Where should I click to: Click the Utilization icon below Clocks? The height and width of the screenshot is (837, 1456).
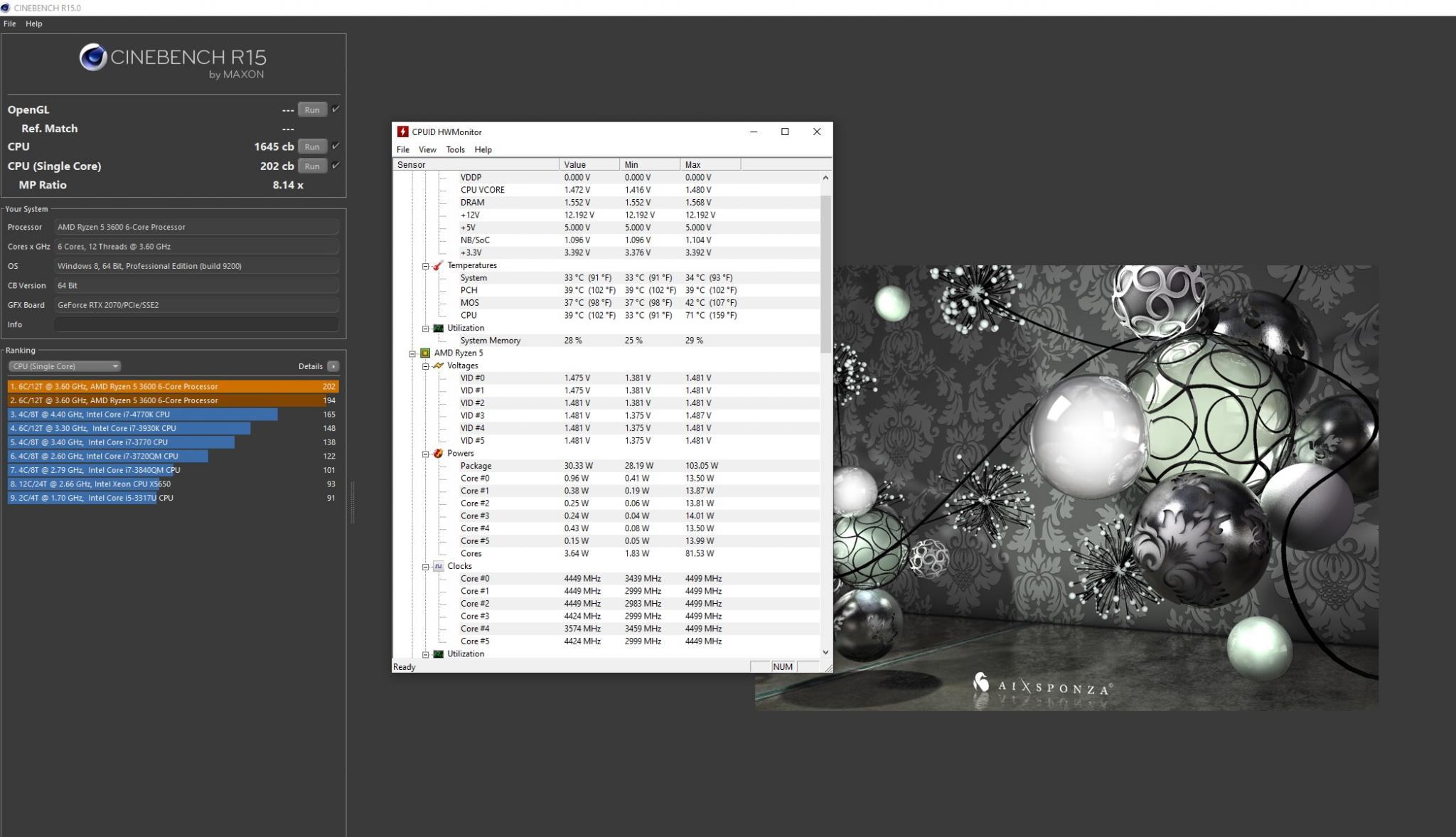(438, 654)
